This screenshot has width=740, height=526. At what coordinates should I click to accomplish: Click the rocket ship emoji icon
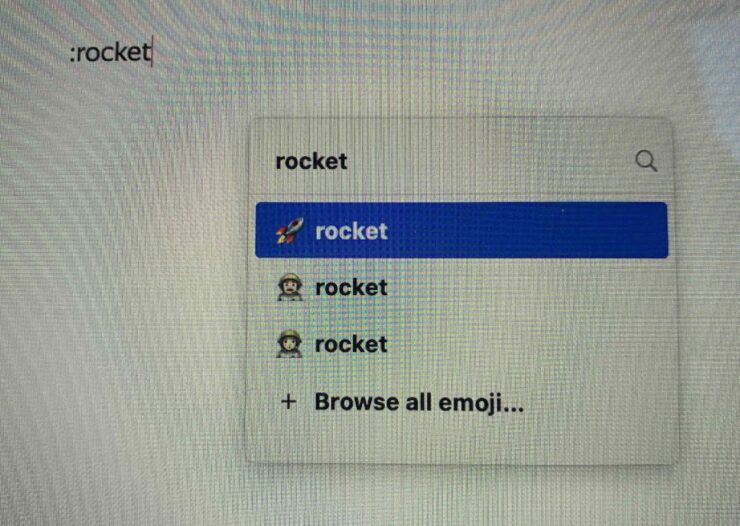(289, 231)
